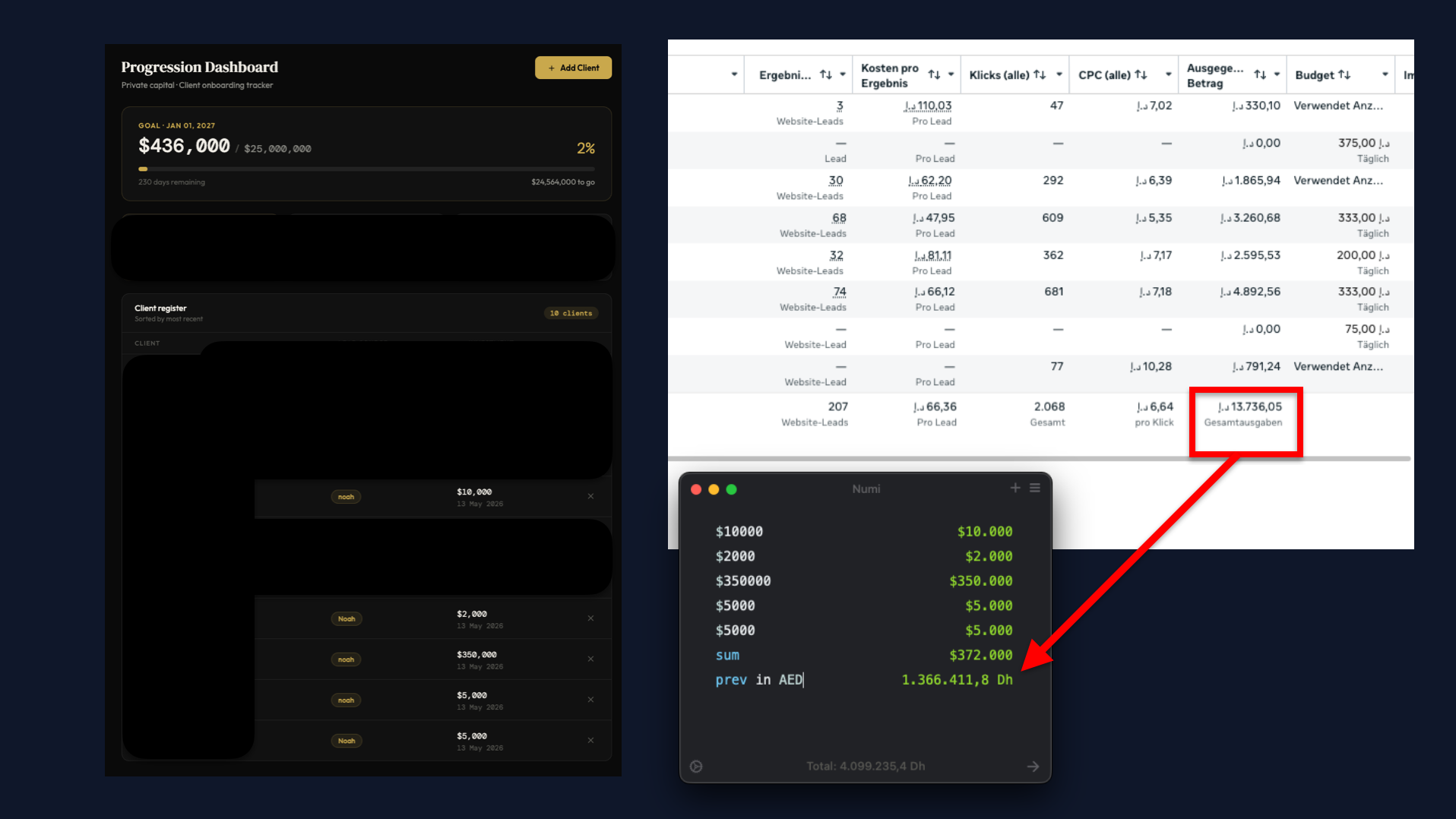The width and height of the screenshot is (1456, 819).
Task: Click the Numi bottom-right arrow icon
Action: tap(1033, 767)
